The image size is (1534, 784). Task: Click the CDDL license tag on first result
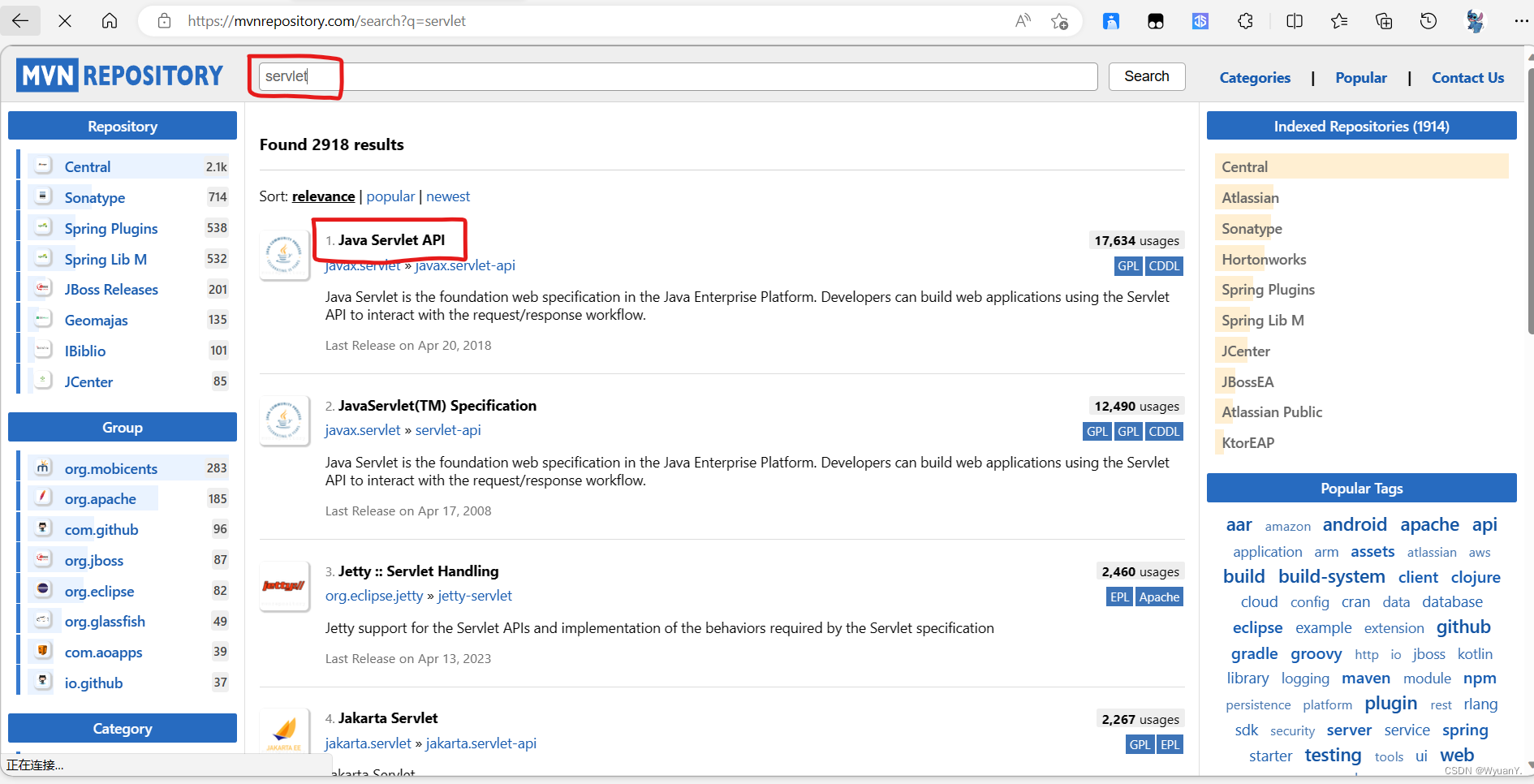(1164, 266)
